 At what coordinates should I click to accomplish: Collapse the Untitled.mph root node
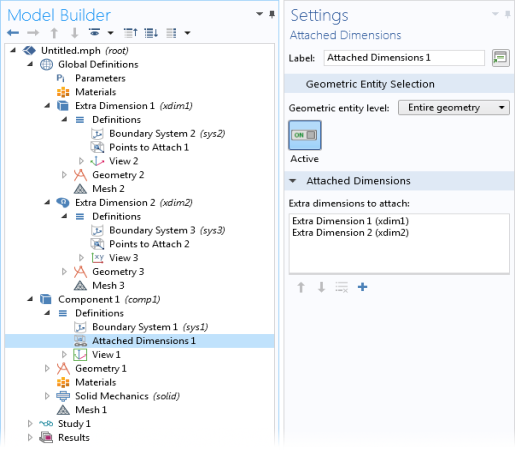pos(13,50)
